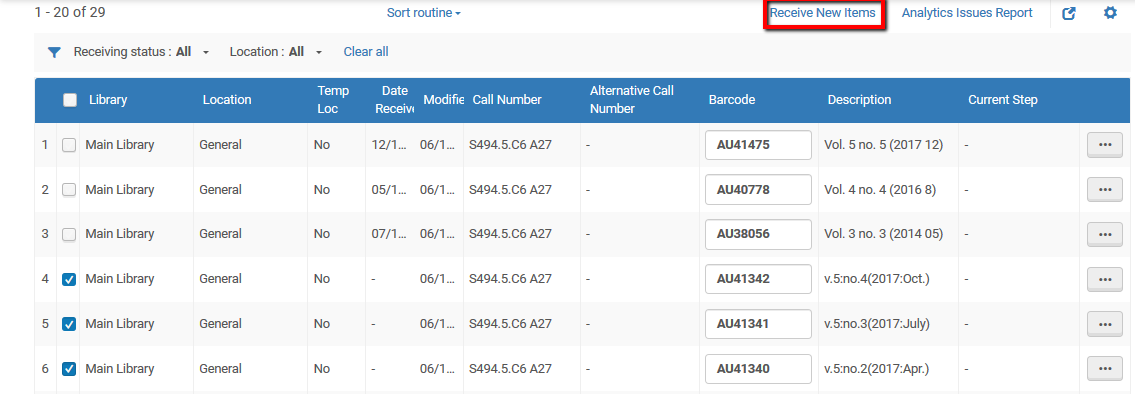Click the date received 07/1... cell
The width and height of the screenshot is (1135, 394).
pyautogui.click(x=389, y=234)
